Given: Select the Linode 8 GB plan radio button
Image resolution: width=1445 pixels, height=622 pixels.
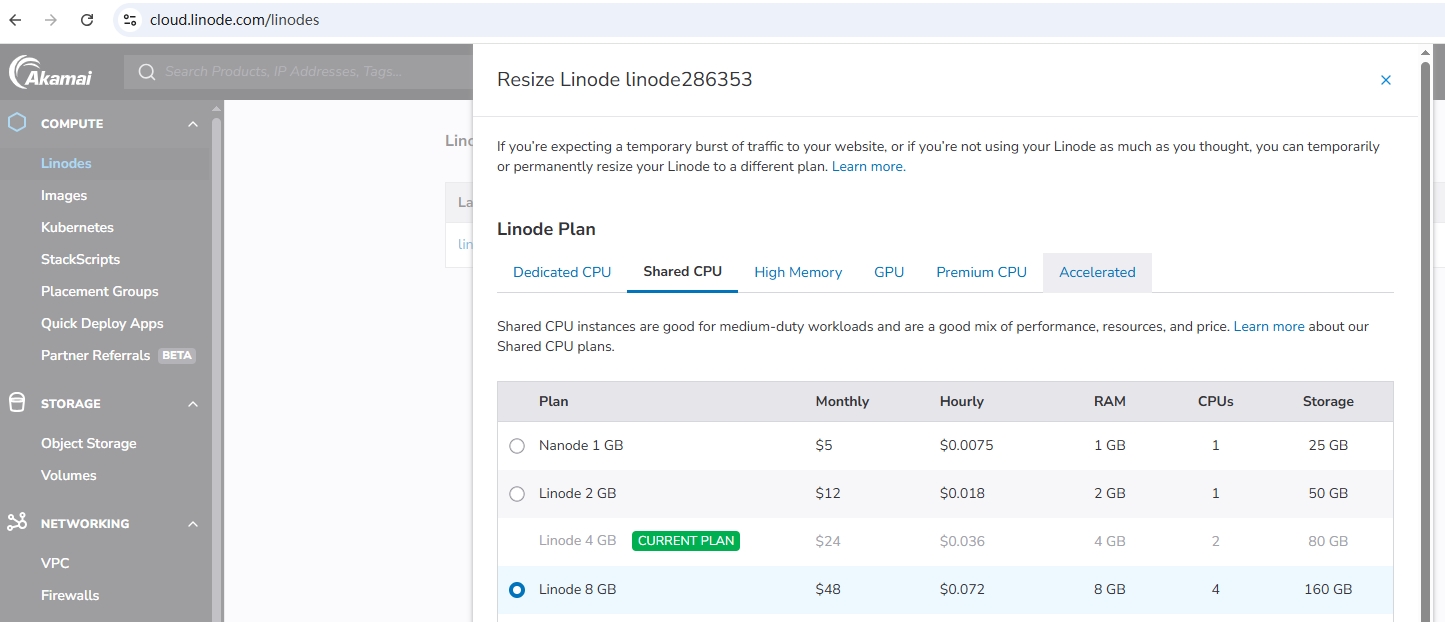Looking at the screenshot, I should pos(517,590).
